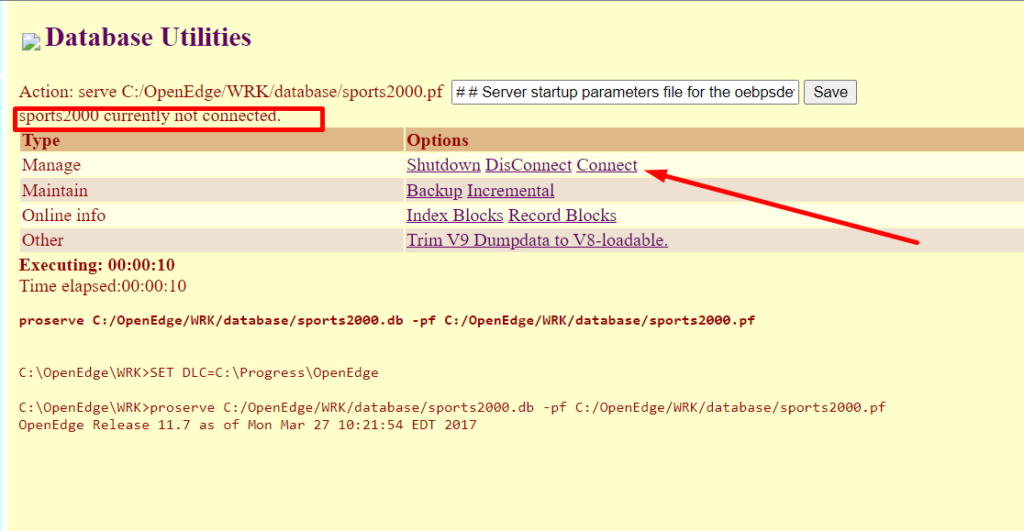Open the Shutdown link
This screenshot has width=1024, height=531.
tap(443, 165)
